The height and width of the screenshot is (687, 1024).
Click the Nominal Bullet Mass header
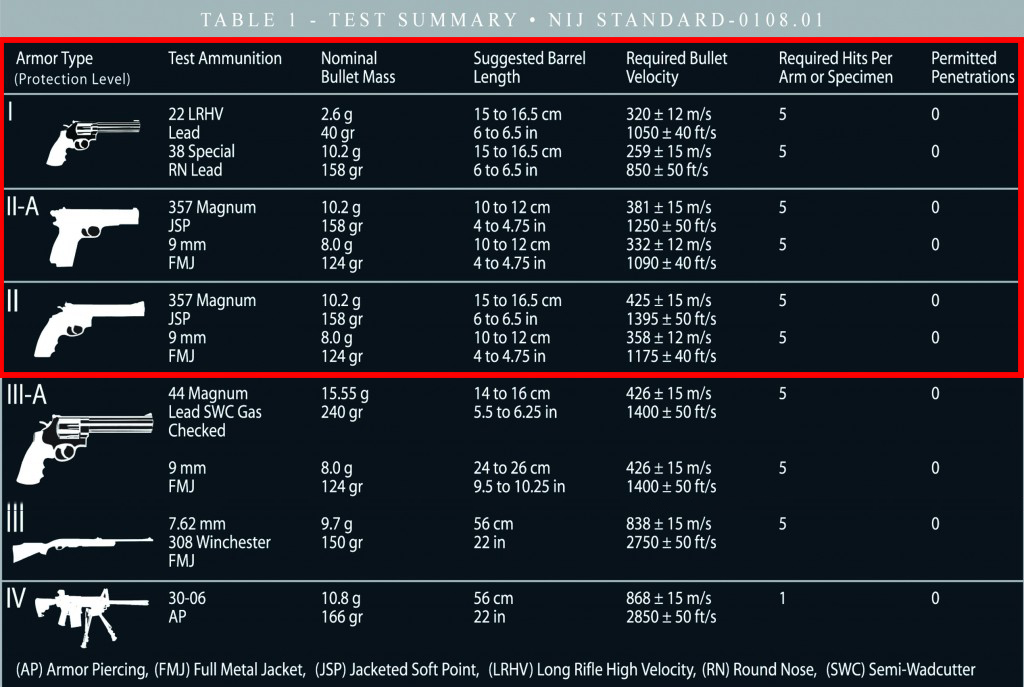(358, 67)
